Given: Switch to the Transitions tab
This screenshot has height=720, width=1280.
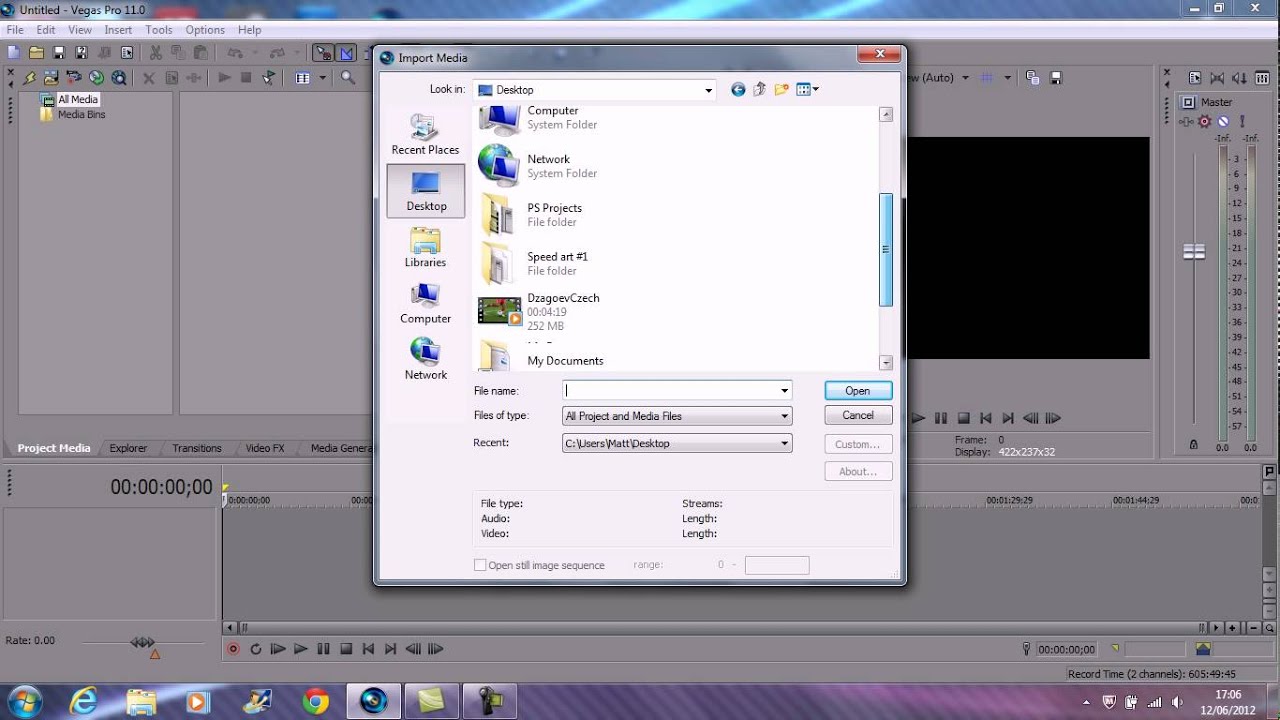Looking at the screenshot, I should pyautogui.click(x=197, y=448).
